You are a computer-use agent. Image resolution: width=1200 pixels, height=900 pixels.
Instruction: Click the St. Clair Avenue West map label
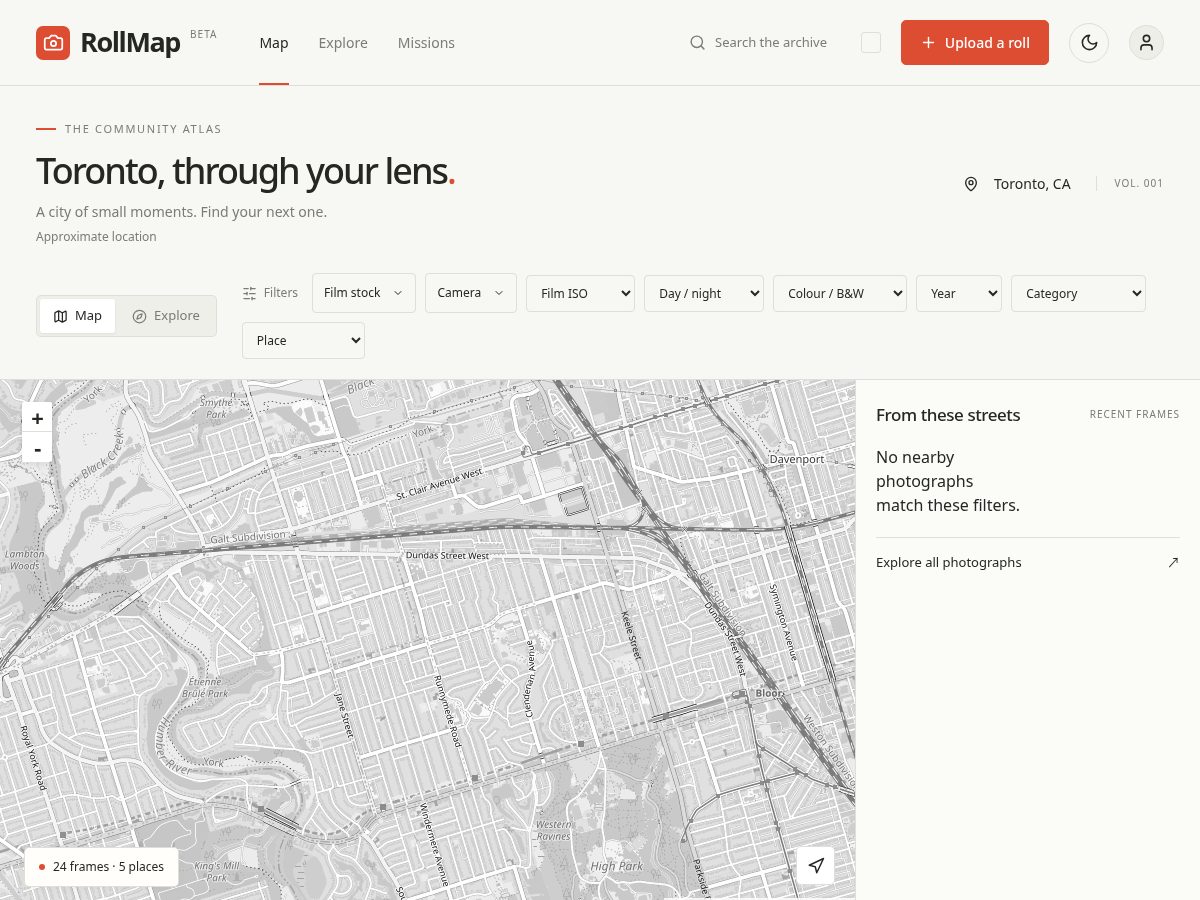point(439,484)
